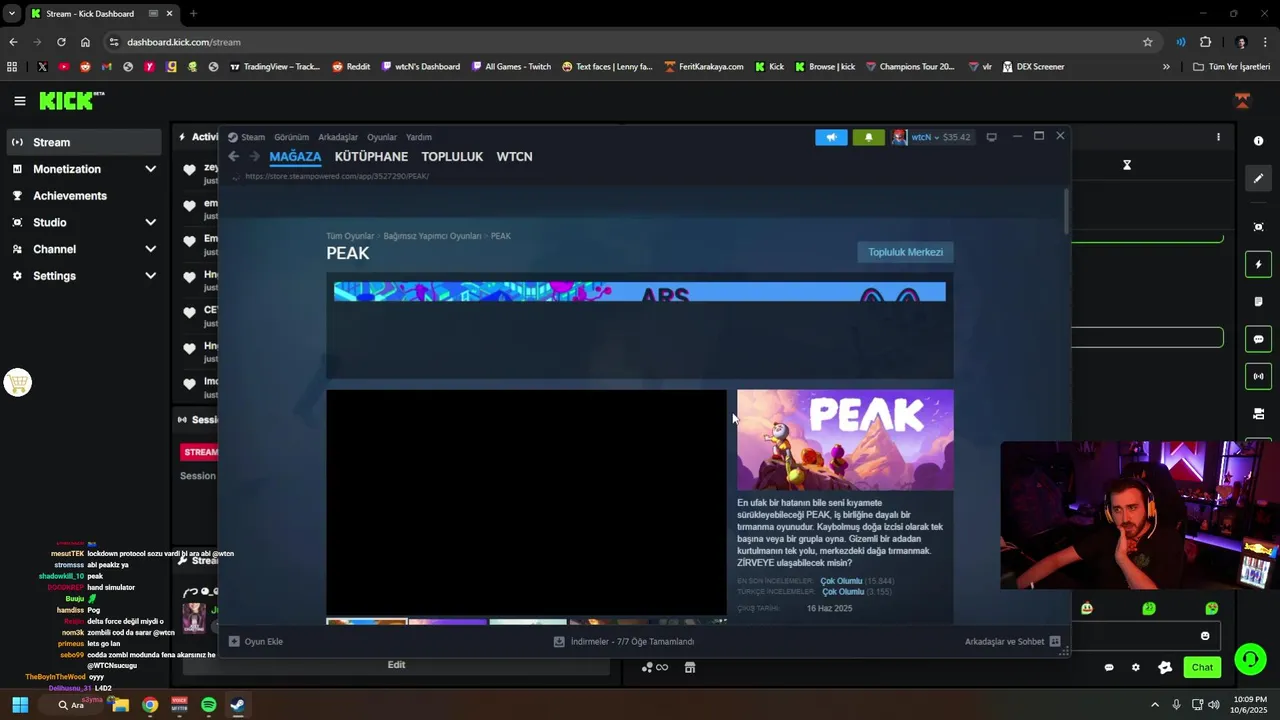Switch to the TOPLULUK tab
The image size is (1280, 720).
pos(452,157)
